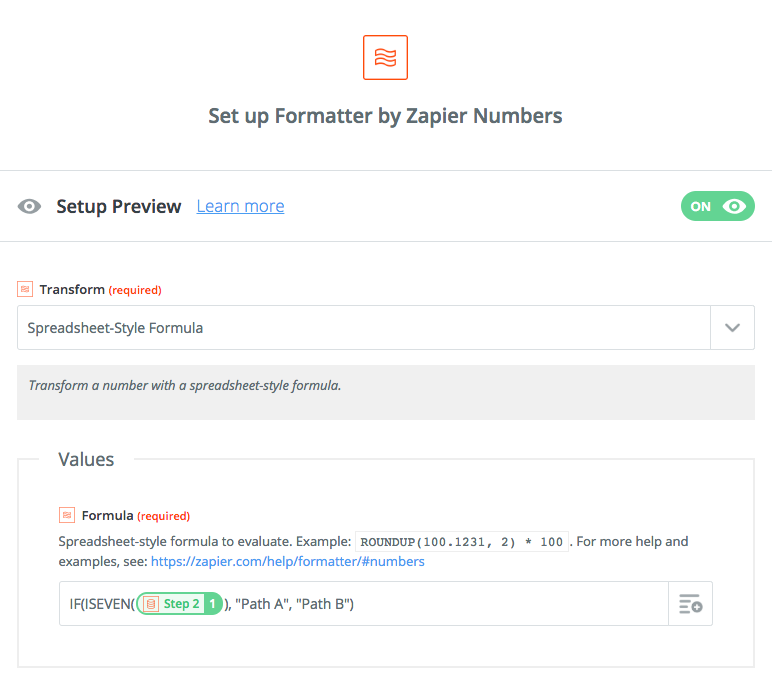Expand the Transform dropdown chevron arrow
Viewport: 772px width, 689px height.
click(x=732, y=328)
